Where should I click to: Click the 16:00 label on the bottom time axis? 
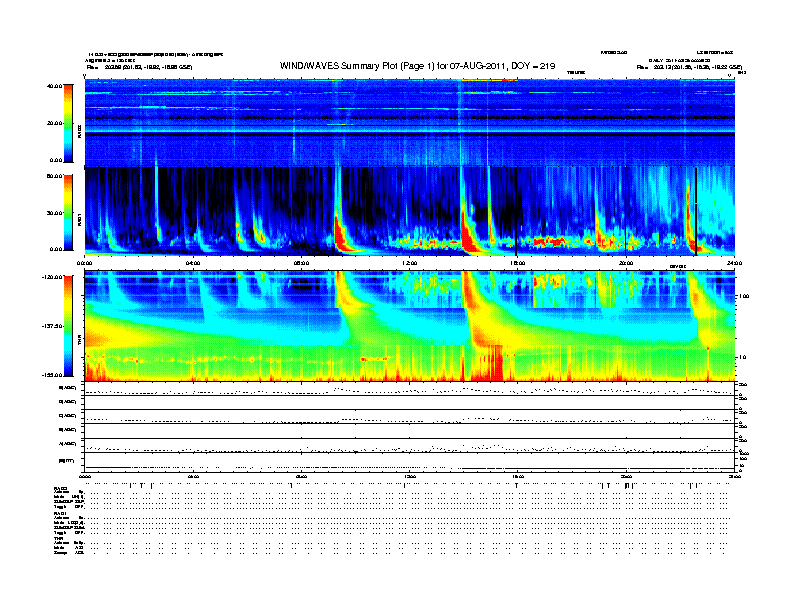pos(518,476)
